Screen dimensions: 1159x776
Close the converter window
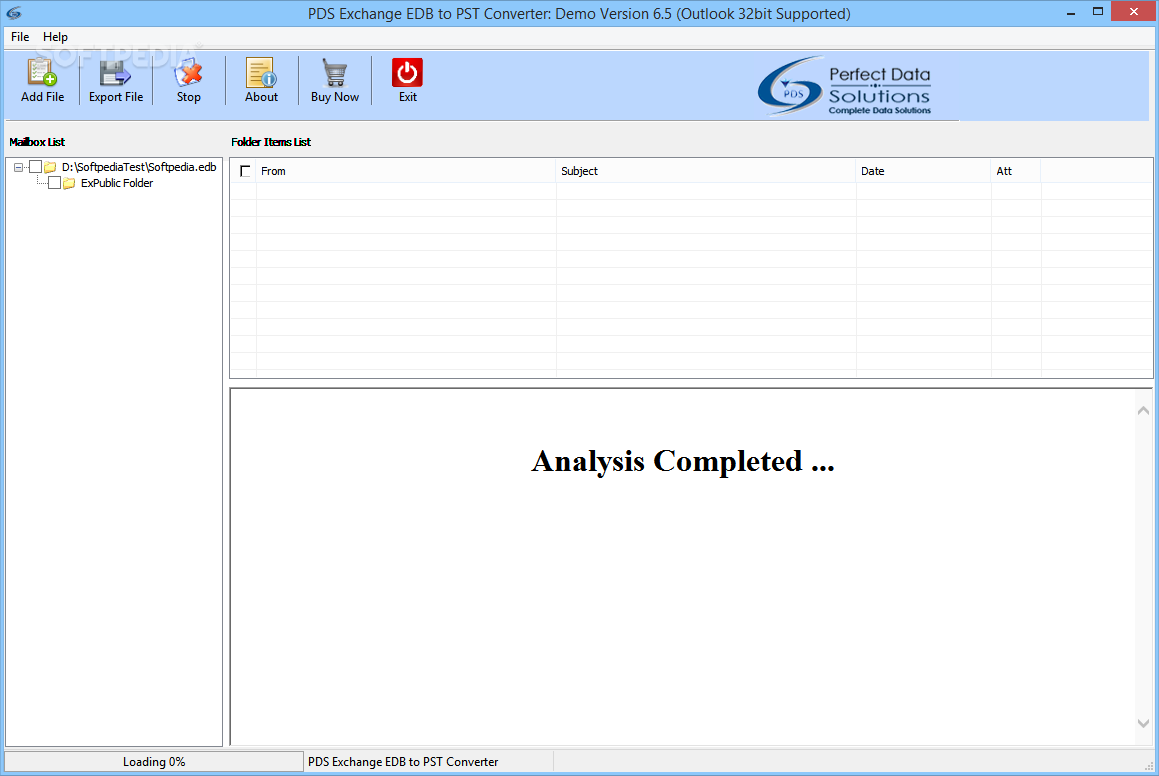[1134, 11]
